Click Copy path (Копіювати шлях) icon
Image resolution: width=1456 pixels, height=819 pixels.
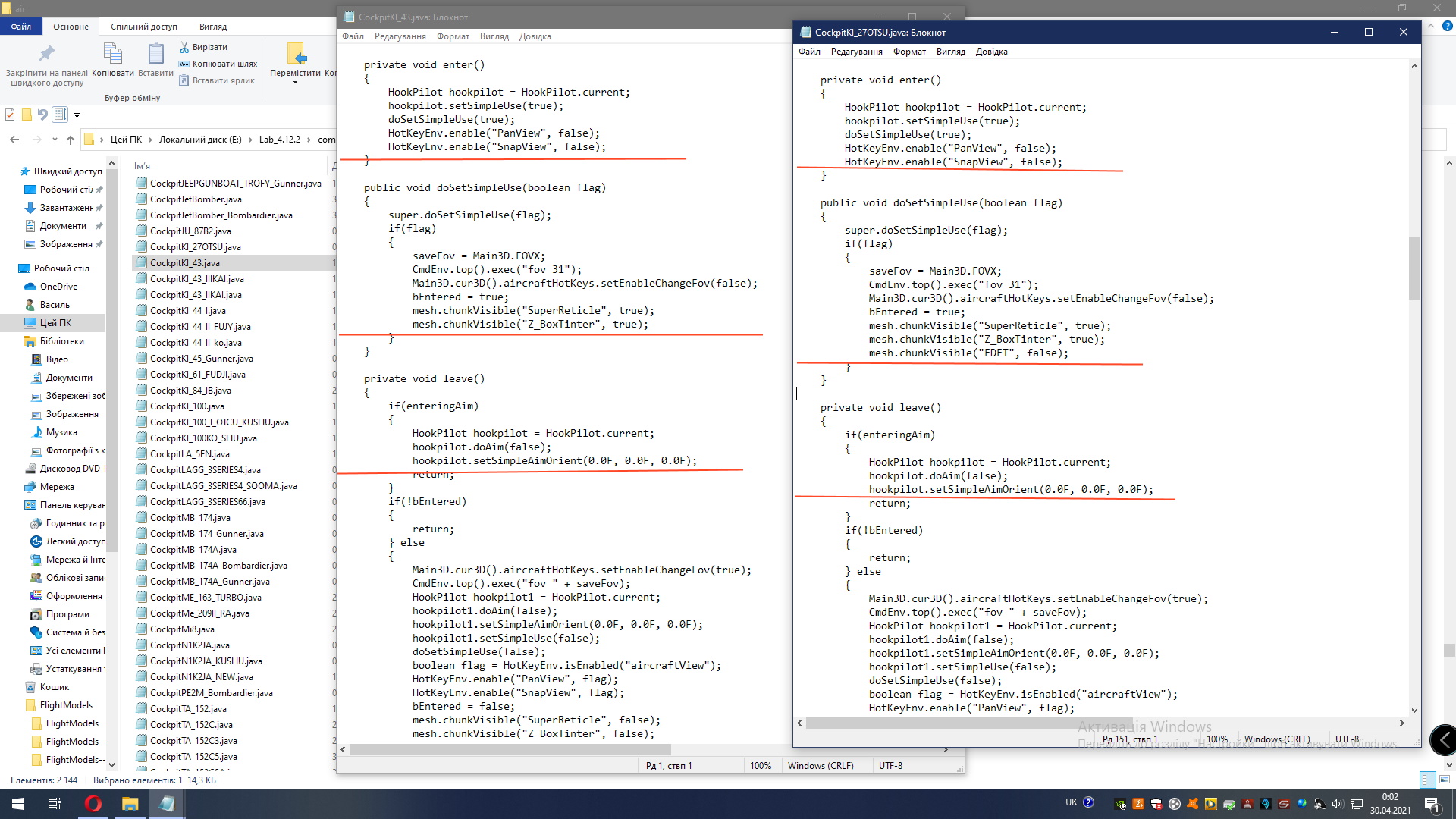pos(184,64)
